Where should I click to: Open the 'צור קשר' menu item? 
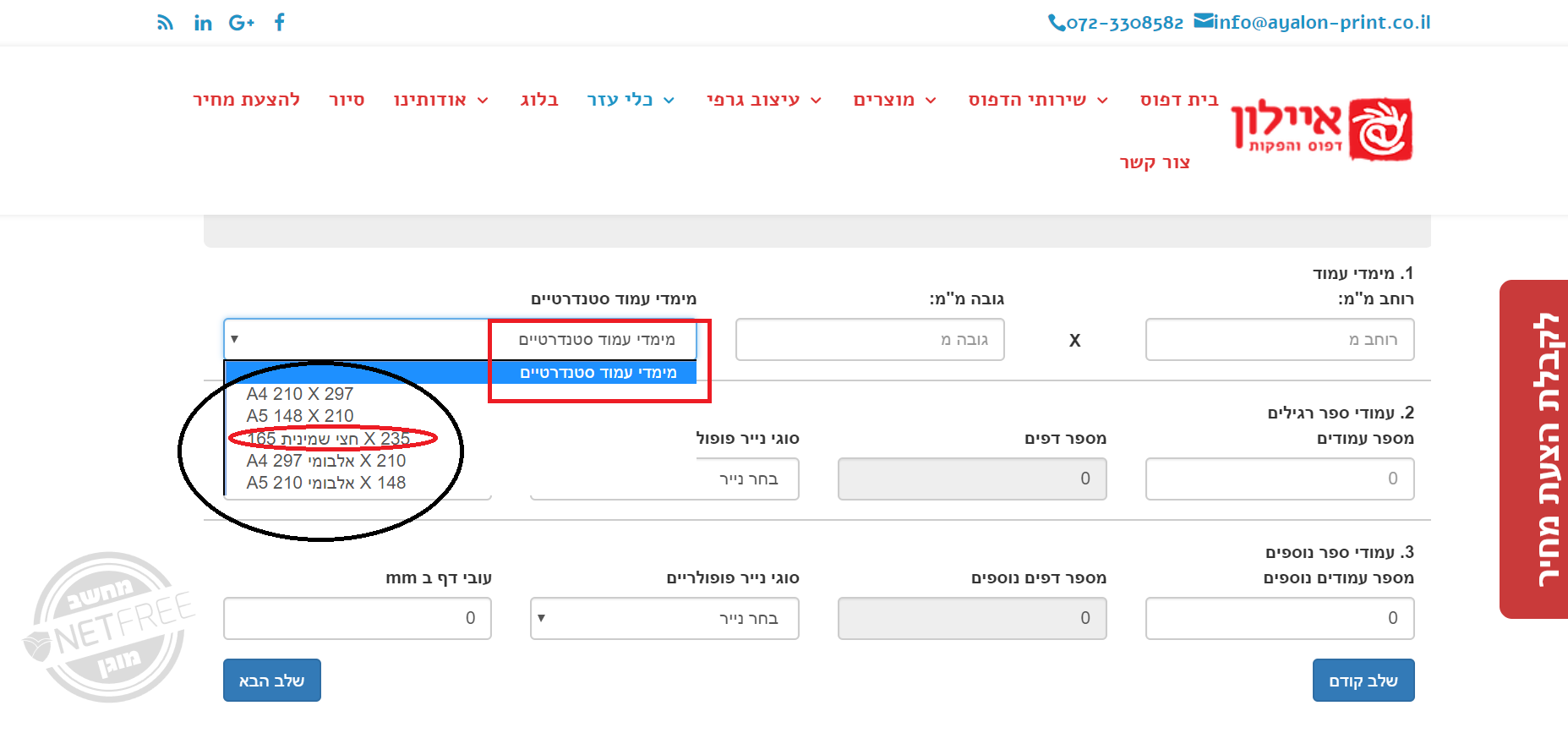coord(1155,162)
